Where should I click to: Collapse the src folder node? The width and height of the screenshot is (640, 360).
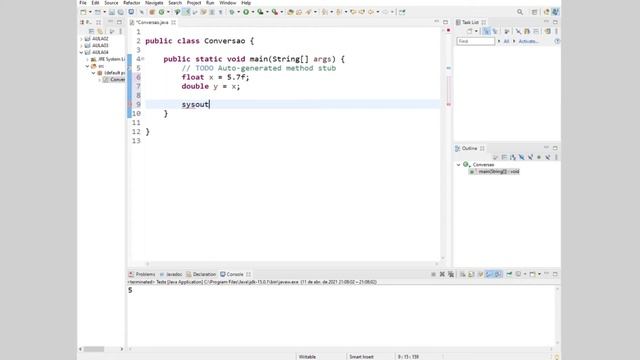(87, 66)
